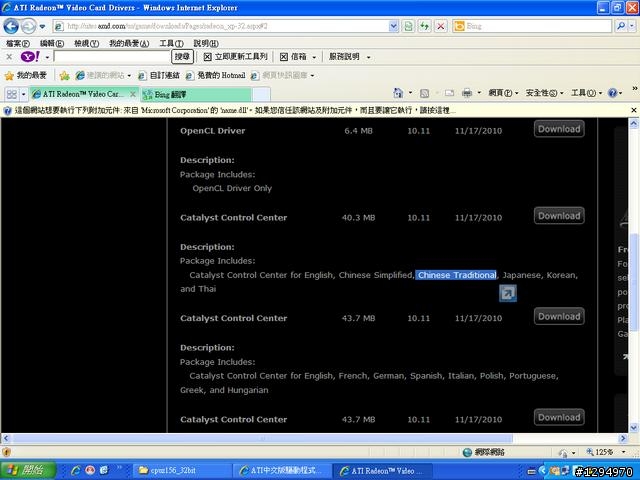Open the 免費的 Hotmail favorites link
This screenshot has width=640, height=480.
[x=216, y=75]
